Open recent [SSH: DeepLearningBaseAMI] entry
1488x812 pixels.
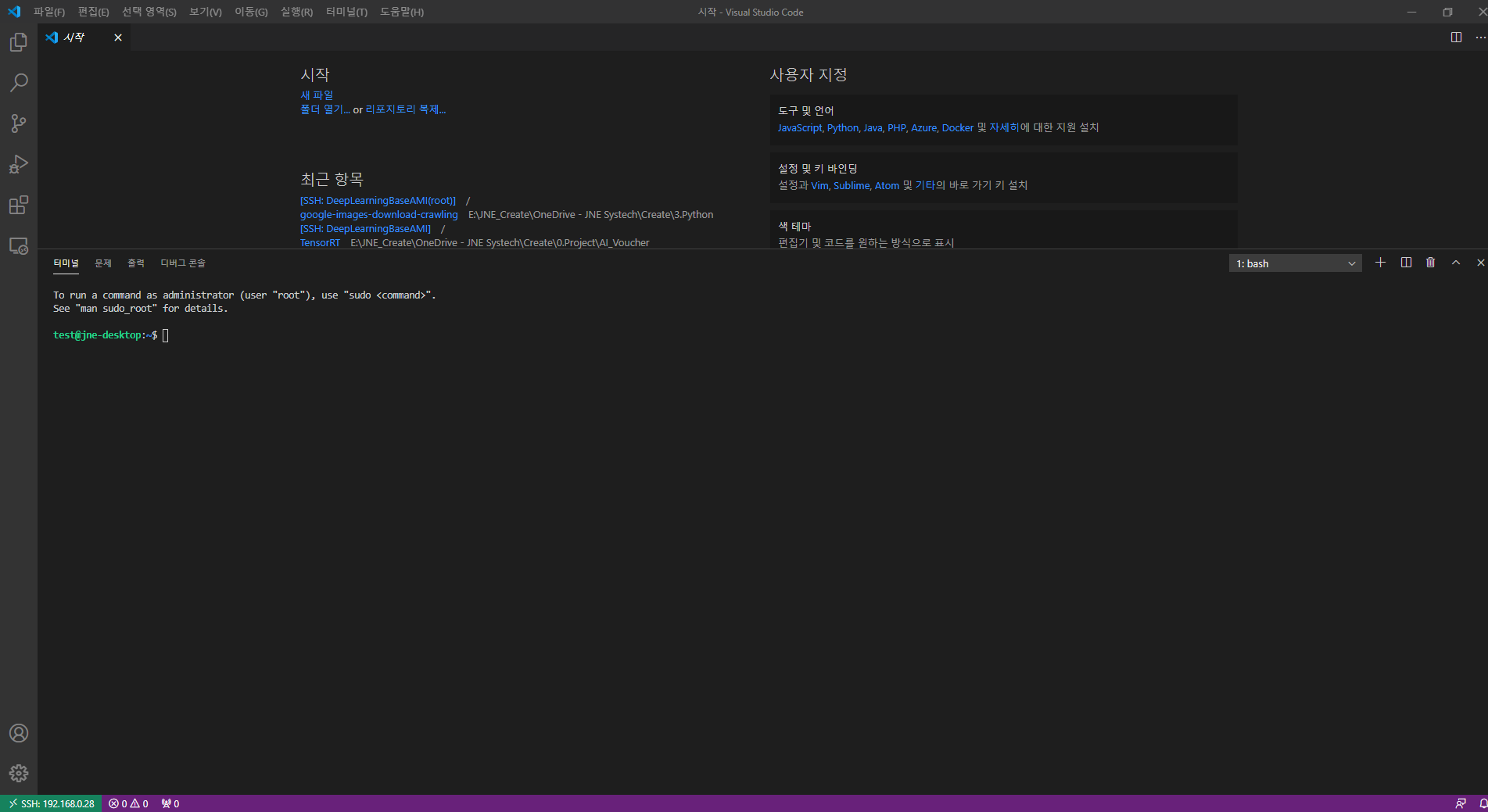(365, 229)
